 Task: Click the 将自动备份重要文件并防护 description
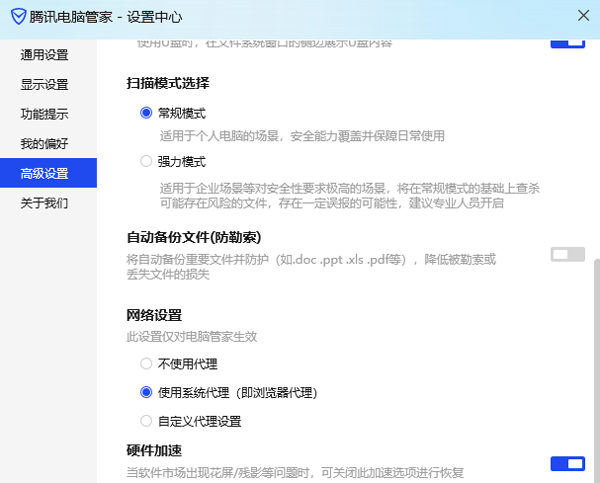[311, 267]
